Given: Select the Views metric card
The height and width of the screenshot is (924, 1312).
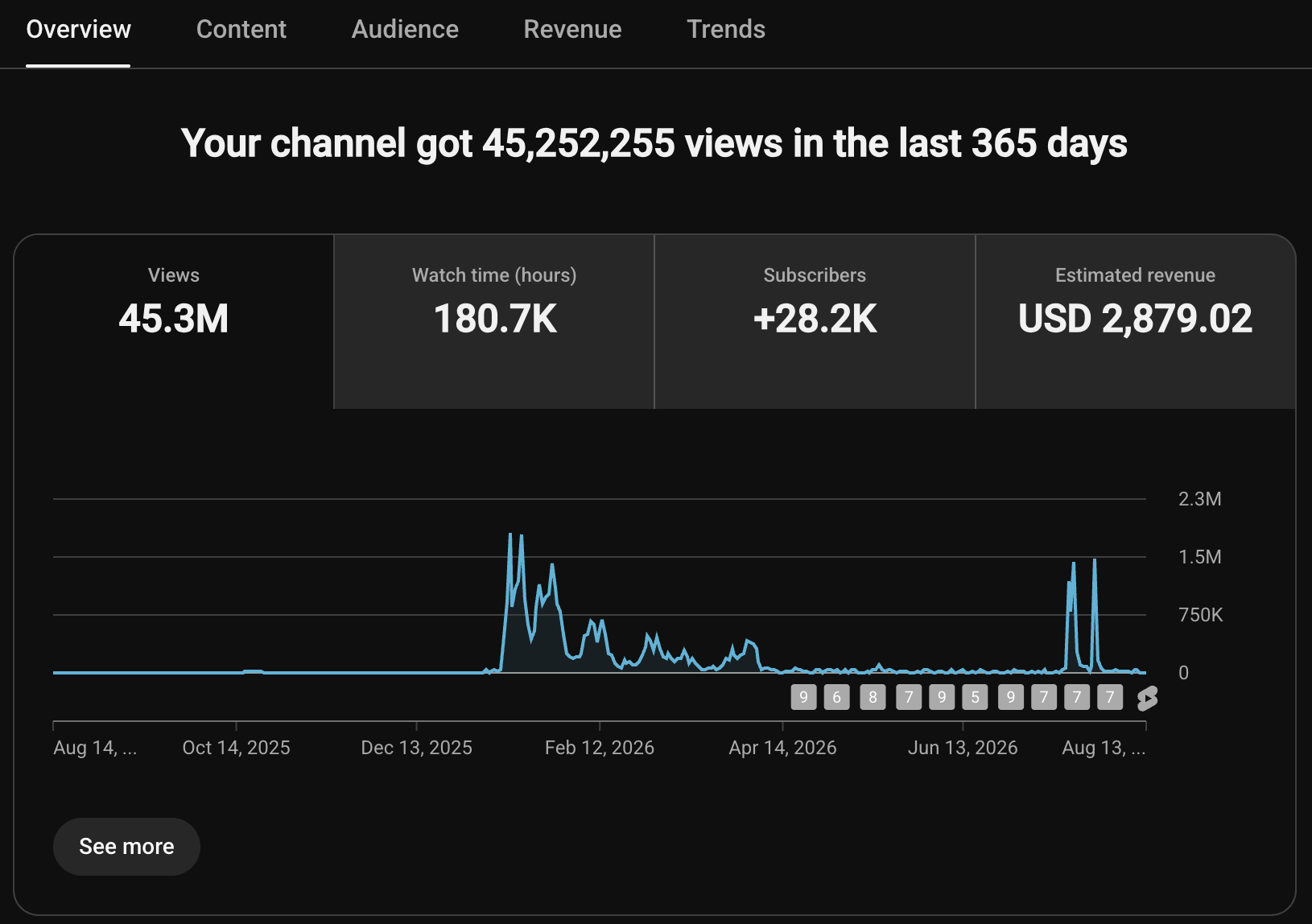Looking at the screenshot, I should click(x=173, y=322).
